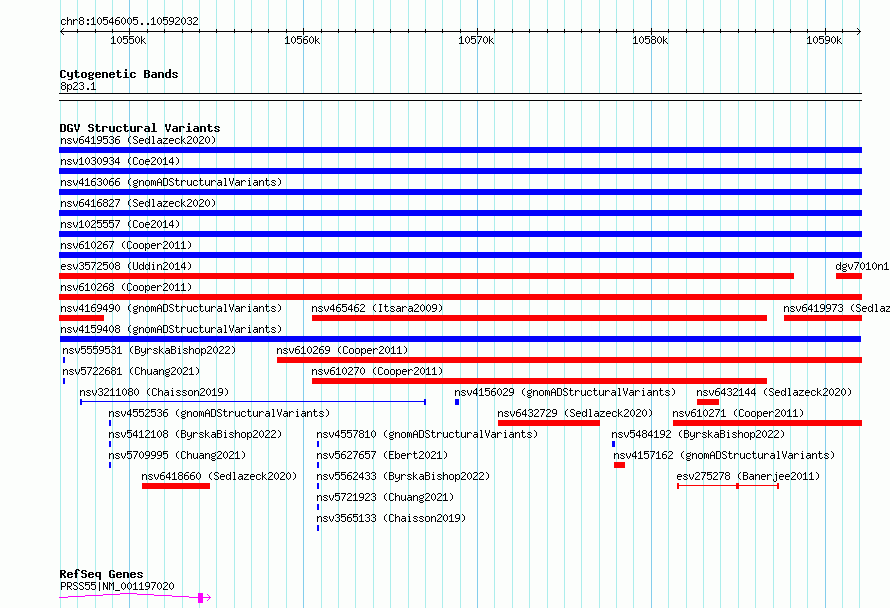Select nsv5722681 (Chuang2021) label
Screen dimensions: 890x608
(x=131, y=371)
